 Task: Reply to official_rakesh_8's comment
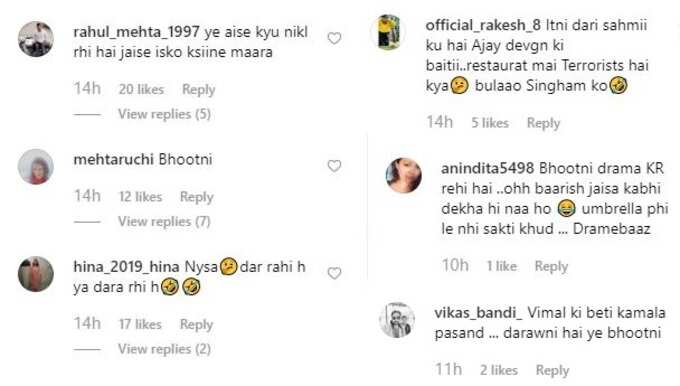point(543,123)
